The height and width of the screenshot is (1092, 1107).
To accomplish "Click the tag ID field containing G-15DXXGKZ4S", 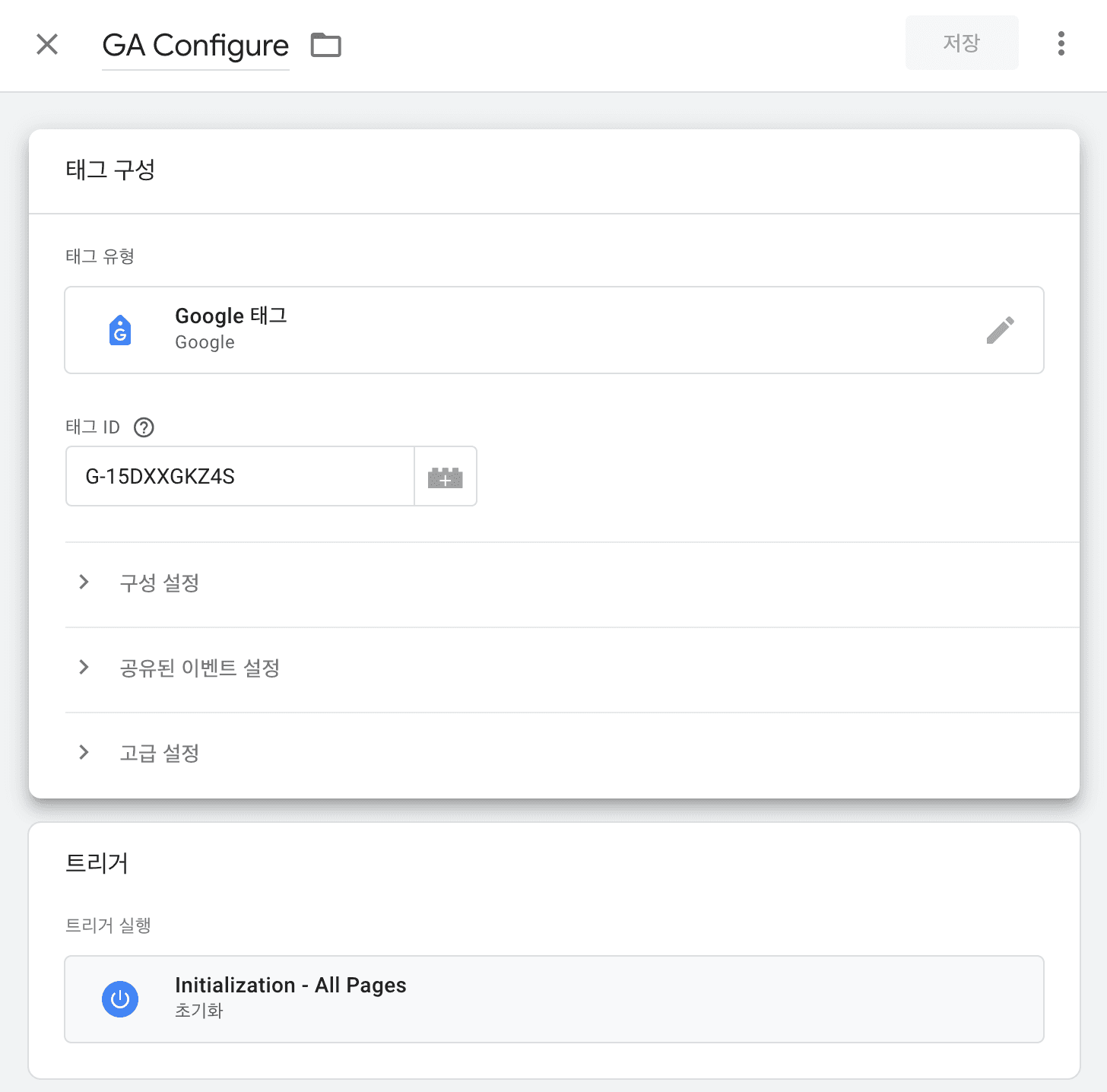I will click(239, 476).
